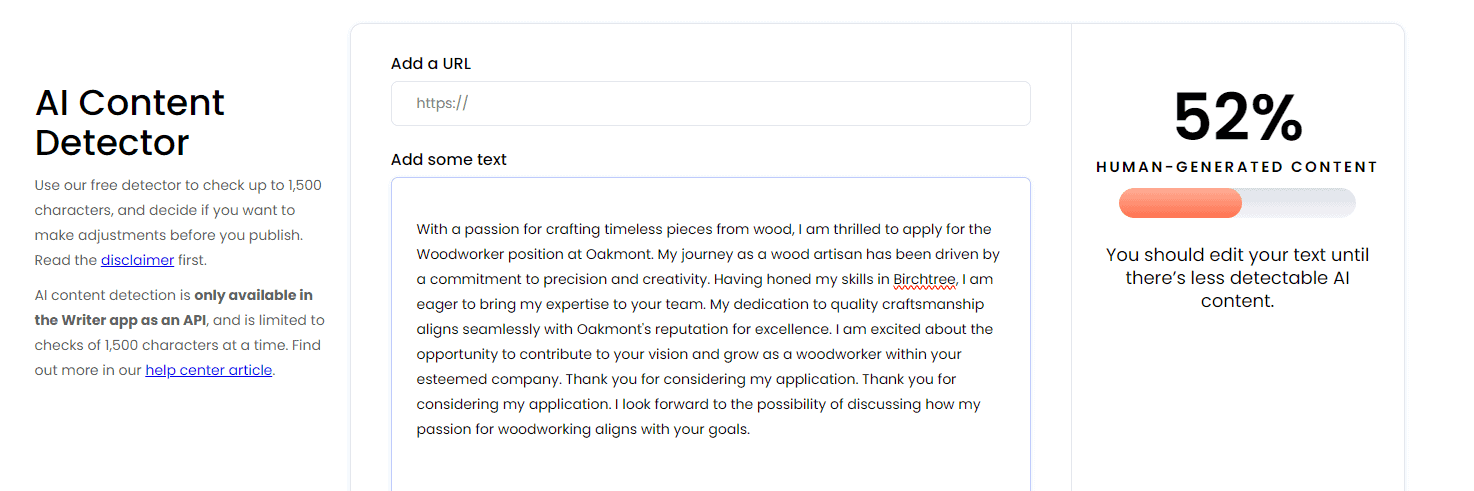Screen dimensions: 1474x491
Task: Click the HUMAN-GENERATED CONTENT label
Action: click(1237, 167)
